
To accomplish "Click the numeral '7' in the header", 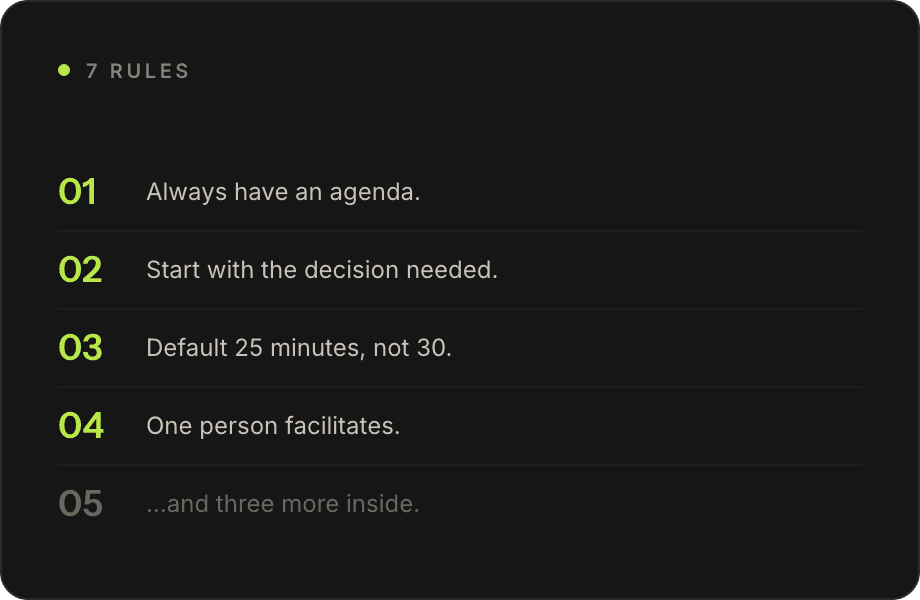I will [92, 71].
